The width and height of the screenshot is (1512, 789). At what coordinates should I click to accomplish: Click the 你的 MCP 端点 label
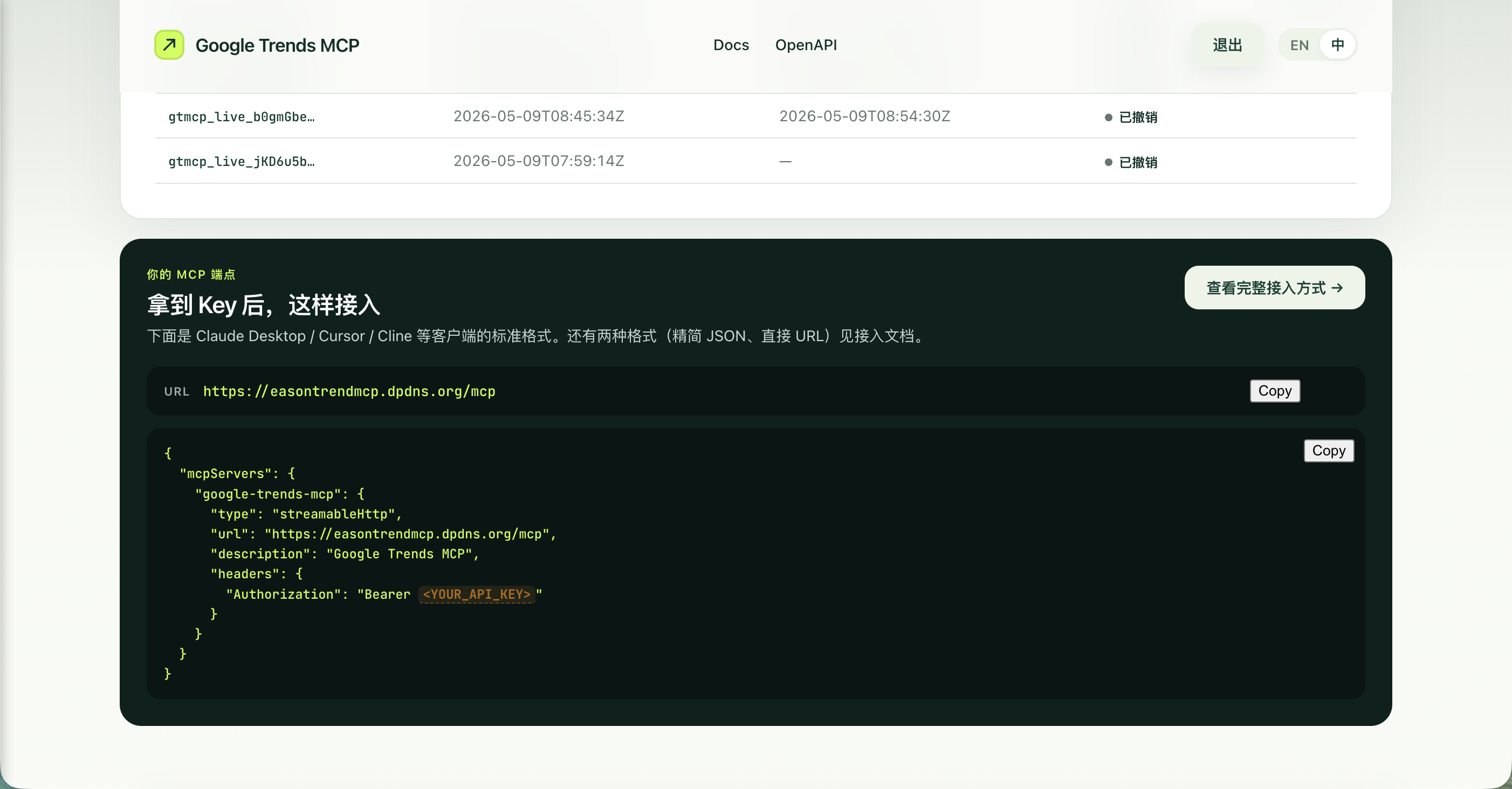click(x=191, y=274)
